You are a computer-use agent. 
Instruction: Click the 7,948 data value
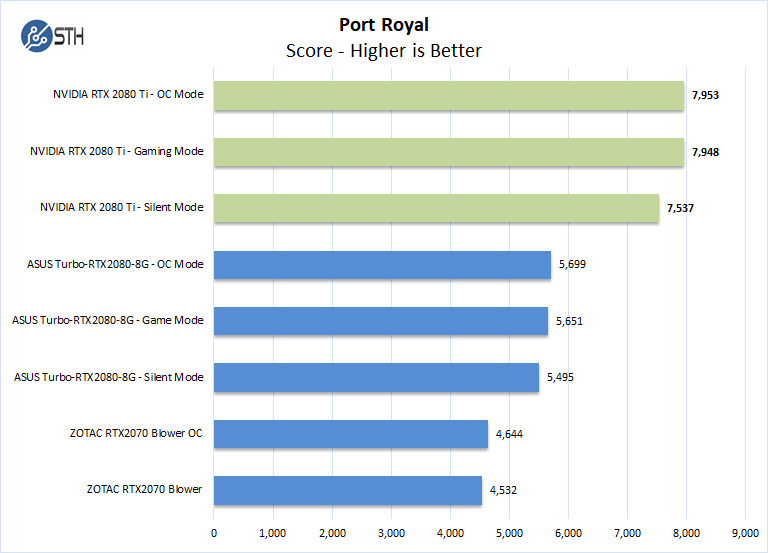pos(705,152)
